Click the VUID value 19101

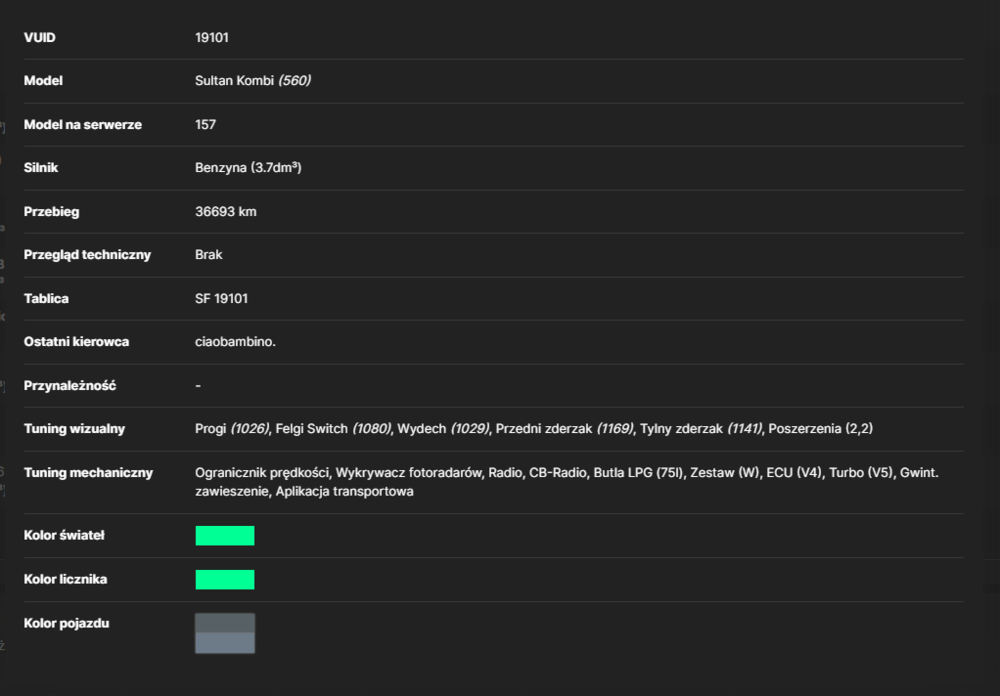pyautogui.click(x=212, y=38)
